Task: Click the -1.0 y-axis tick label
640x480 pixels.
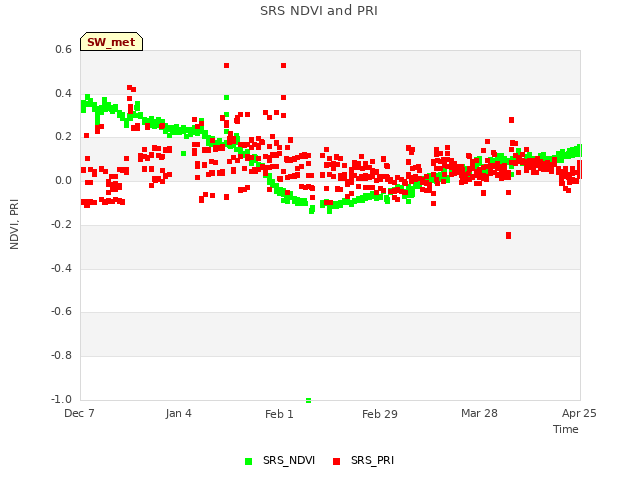Action: click(x=62, y=399)
